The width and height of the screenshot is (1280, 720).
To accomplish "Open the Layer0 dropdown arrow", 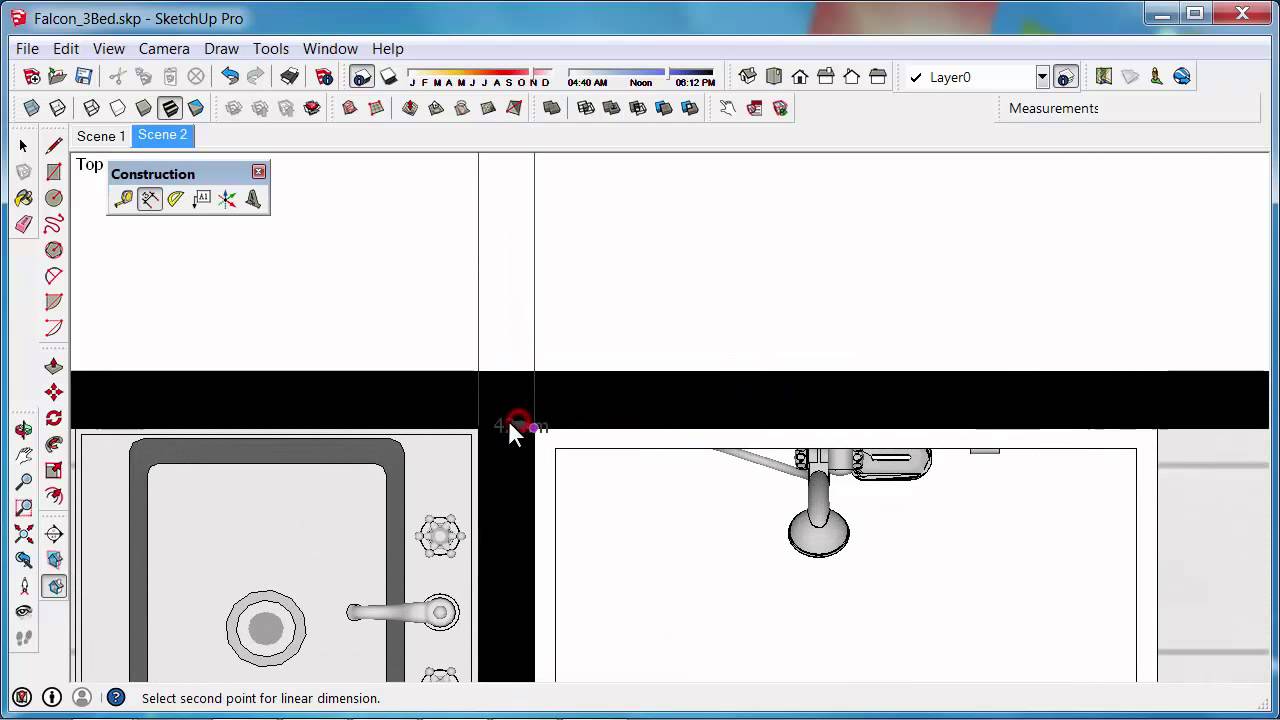I will click(1042, 77).
